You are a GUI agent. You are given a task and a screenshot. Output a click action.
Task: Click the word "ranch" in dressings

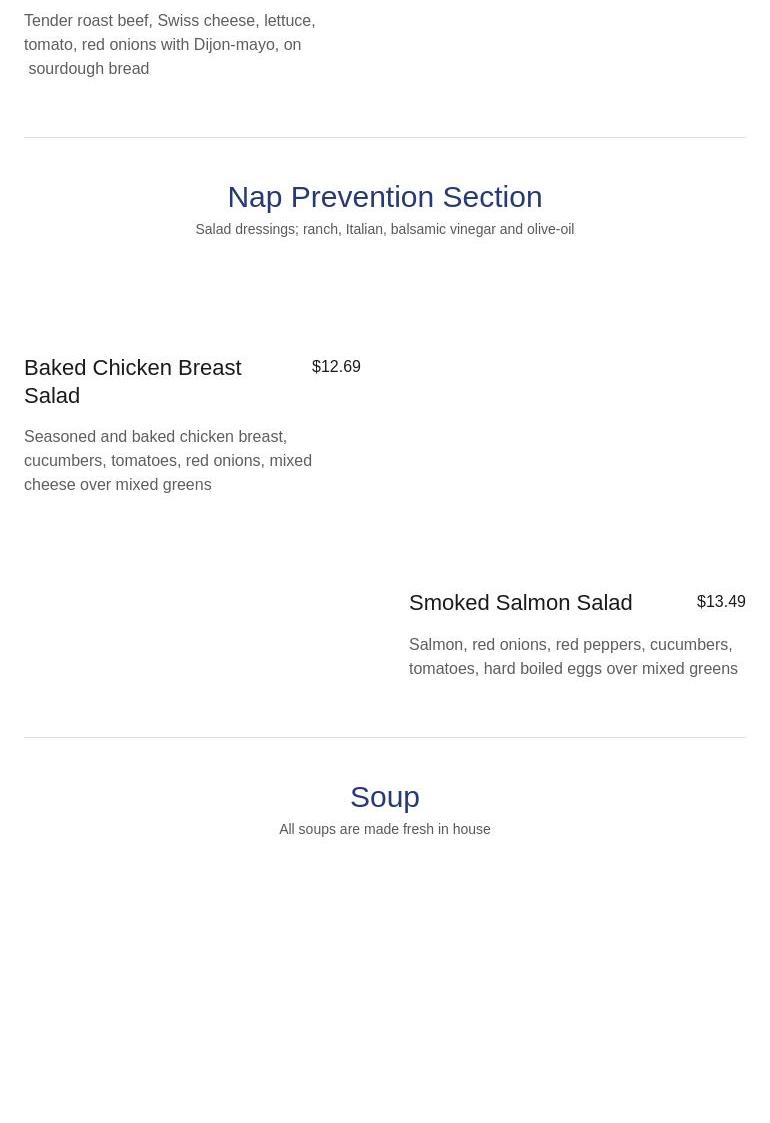320,229
